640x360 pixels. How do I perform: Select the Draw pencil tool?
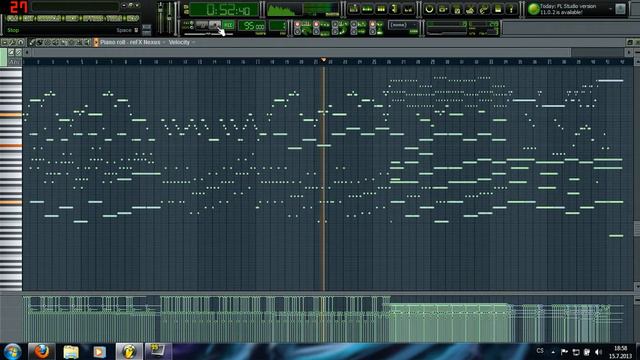(x=32, y=42)
